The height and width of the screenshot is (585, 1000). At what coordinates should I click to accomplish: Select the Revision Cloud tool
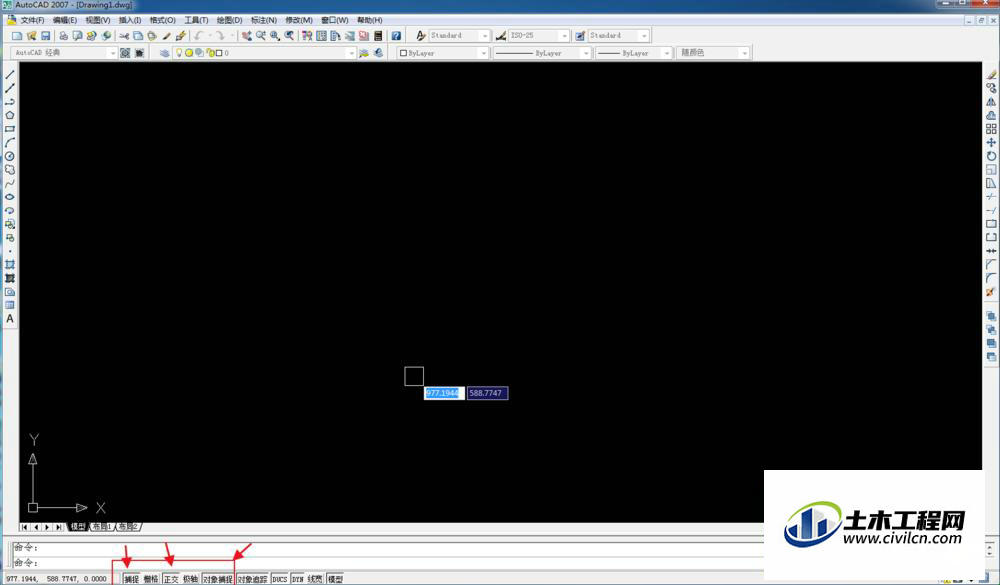coord(10,170)
